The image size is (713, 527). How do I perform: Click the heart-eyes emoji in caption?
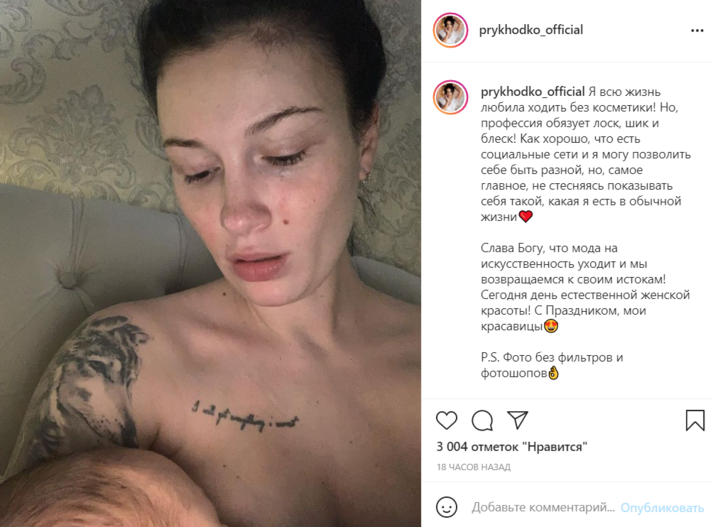551,326
